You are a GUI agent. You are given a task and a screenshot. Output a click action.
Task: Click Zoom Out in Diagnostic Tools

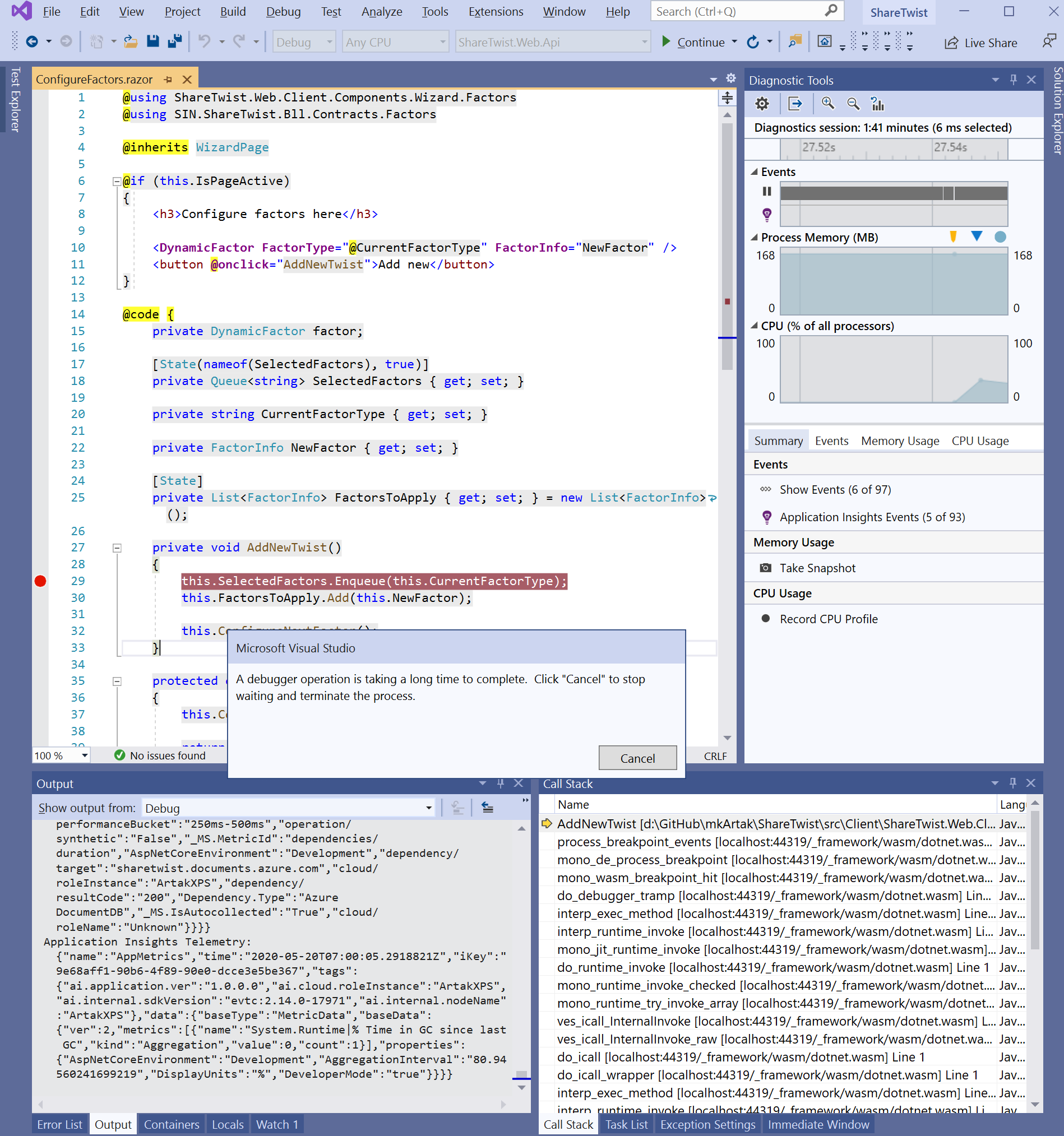853,104
